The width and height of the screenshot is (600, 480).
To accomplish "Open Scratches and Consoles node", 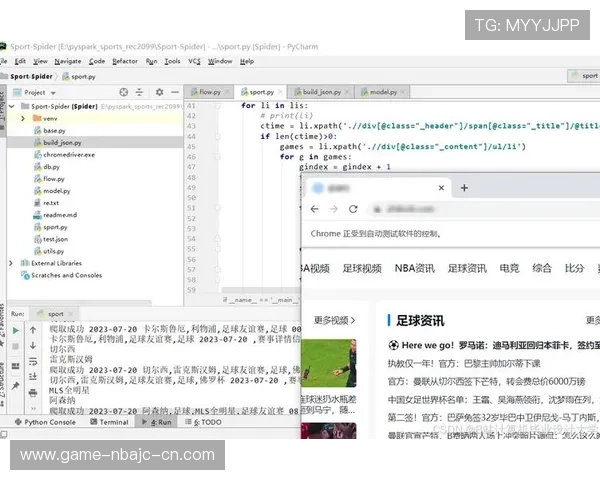I will click(62, 275).
